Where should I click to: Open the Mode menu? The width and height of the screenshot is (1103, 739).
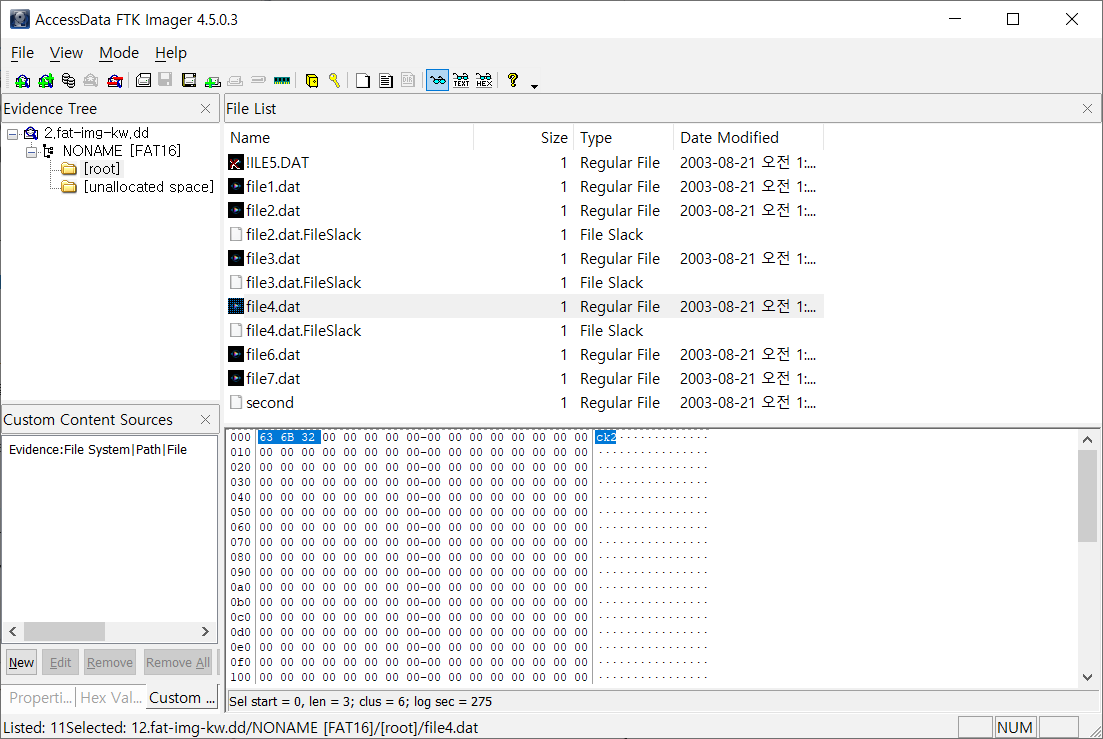tap(119, 53)
